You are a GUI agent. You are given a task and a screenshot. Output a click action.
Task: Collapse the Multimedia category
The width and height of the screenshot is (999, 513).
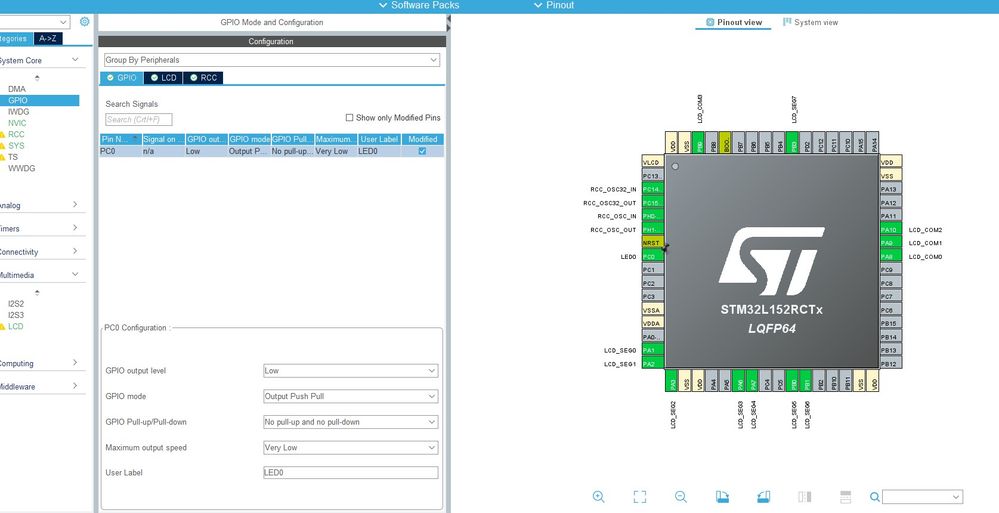(x=75, y=274)
